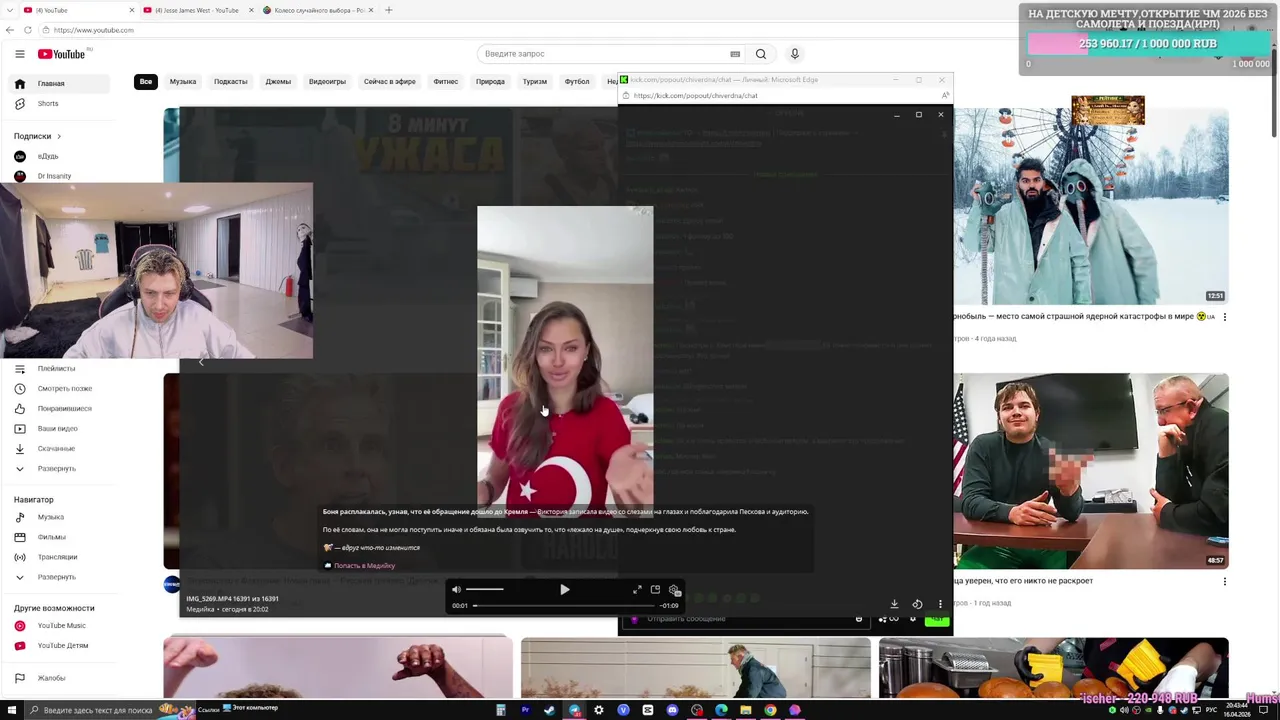Select the Видеоигры filter chip
This screenshot has width=1280, height=720.
[327, 82]
